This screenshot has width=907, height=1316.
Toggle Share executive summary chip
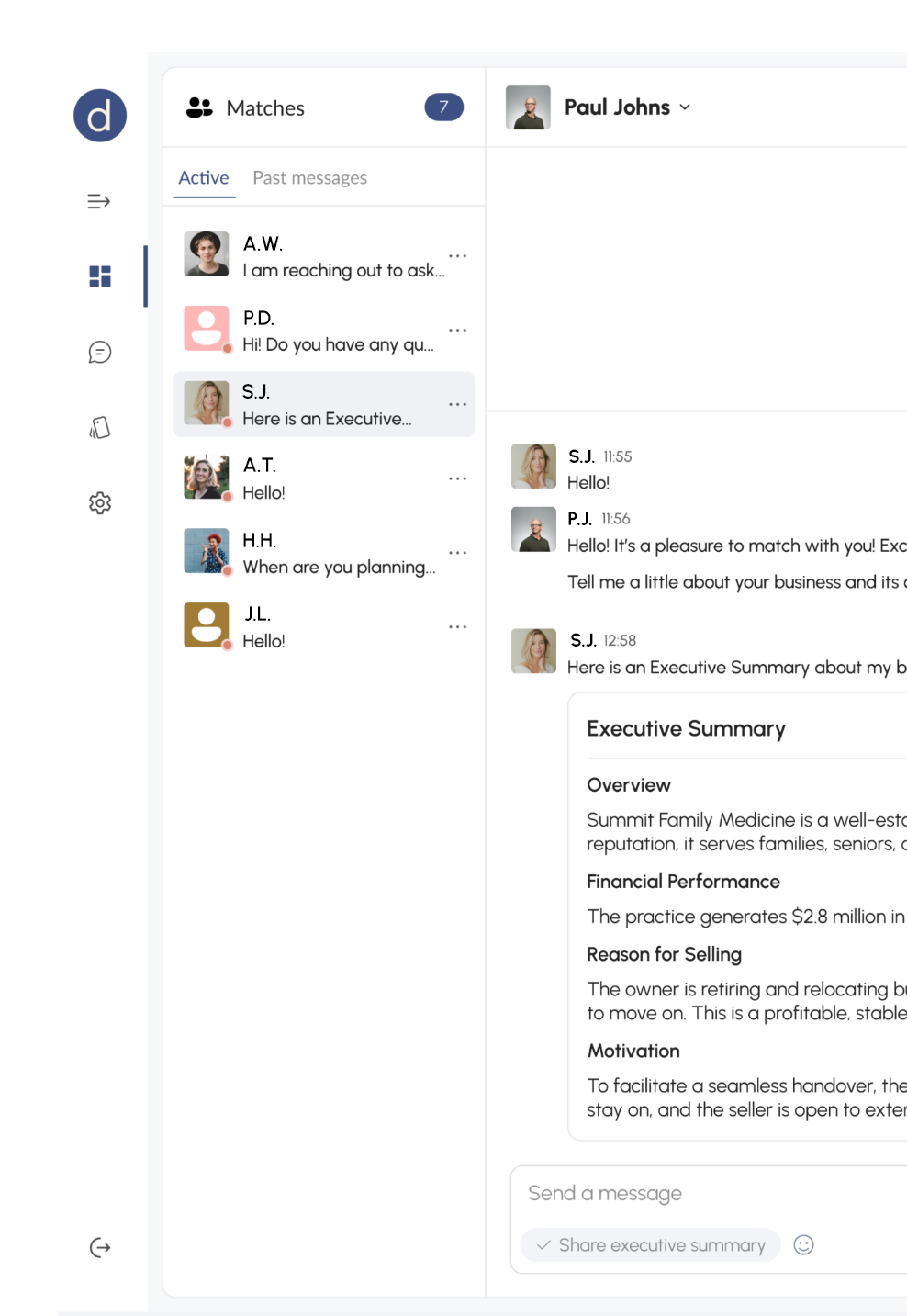[650, 1245]
